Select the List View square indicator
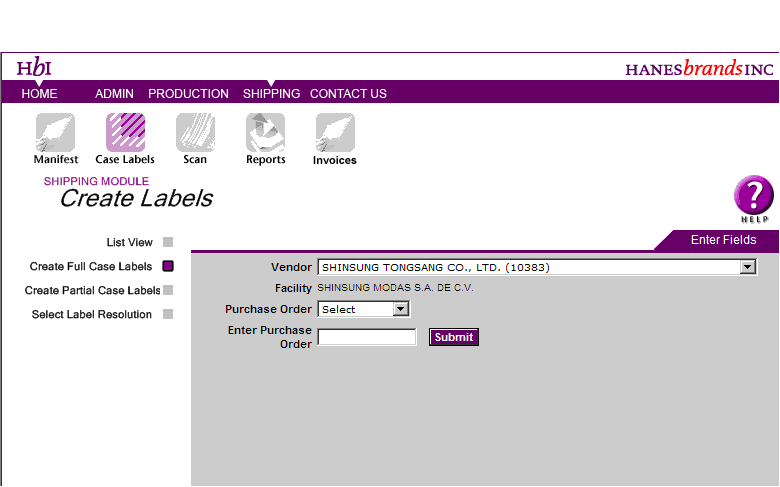The height and width of the screenshot is (487, 780). (x=168, y=242)
